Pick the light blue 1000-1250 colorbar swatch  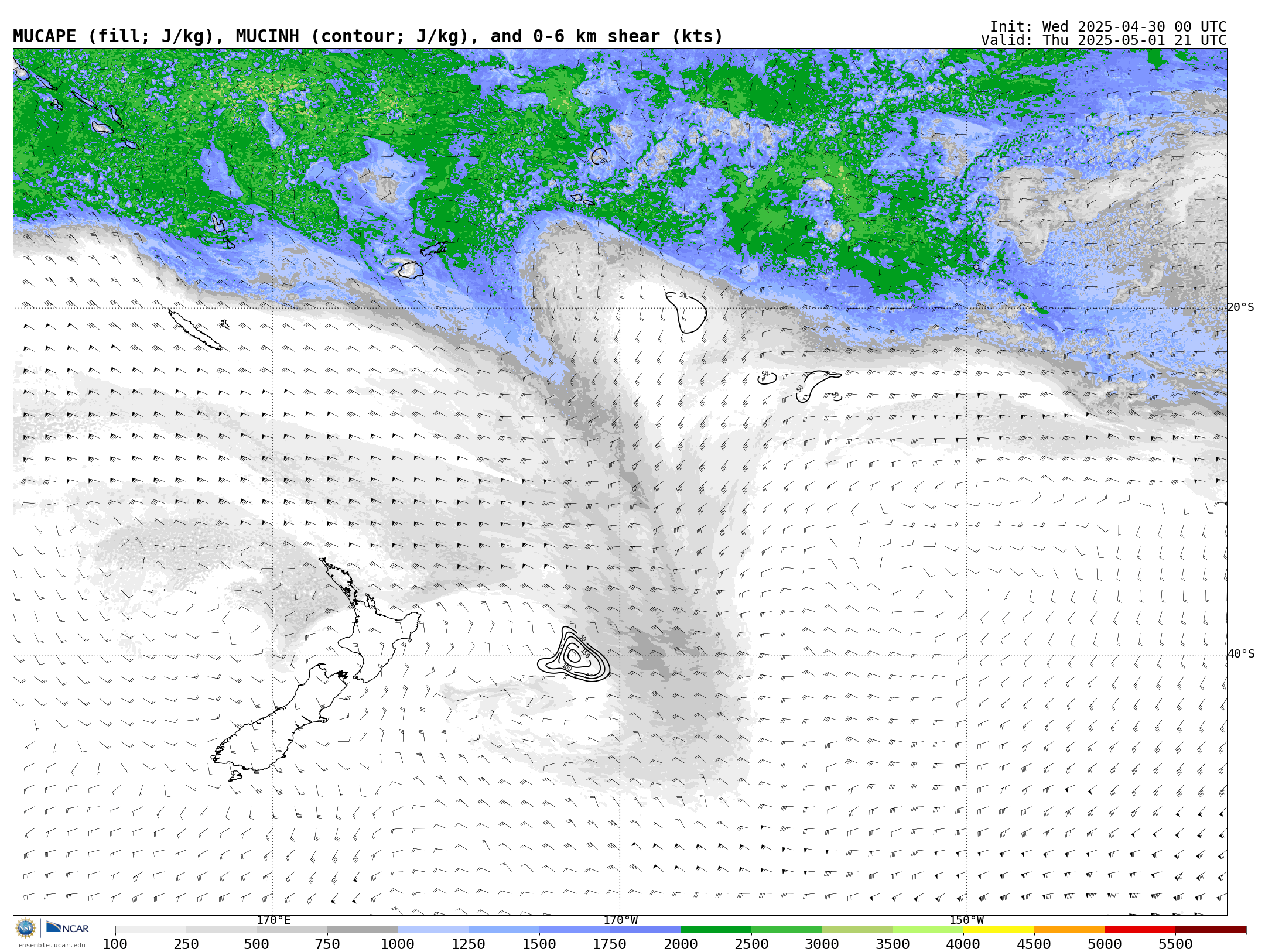coord(433,929)
